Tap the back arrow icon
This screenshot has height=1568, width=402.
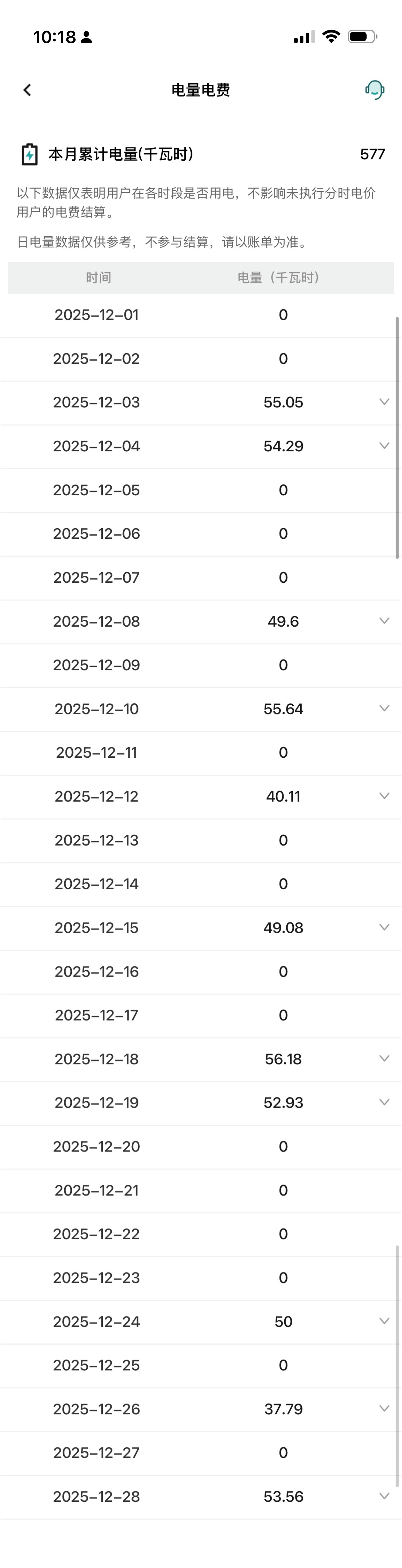click(27, 90)
